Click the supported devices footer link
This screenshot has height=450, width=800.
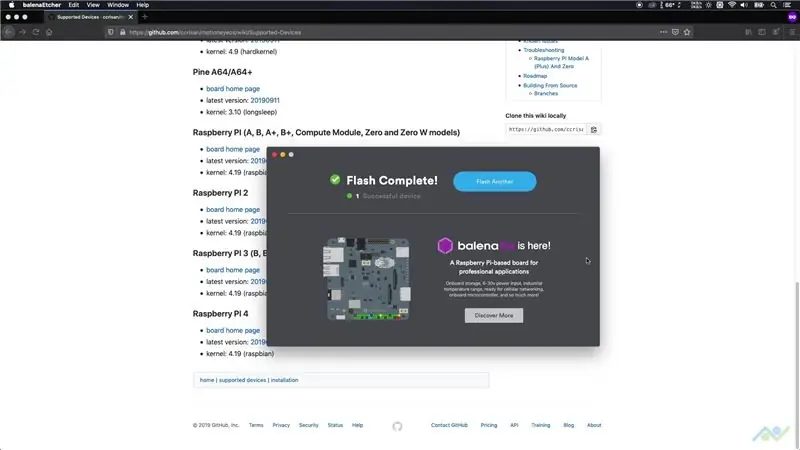pos(242,380)
